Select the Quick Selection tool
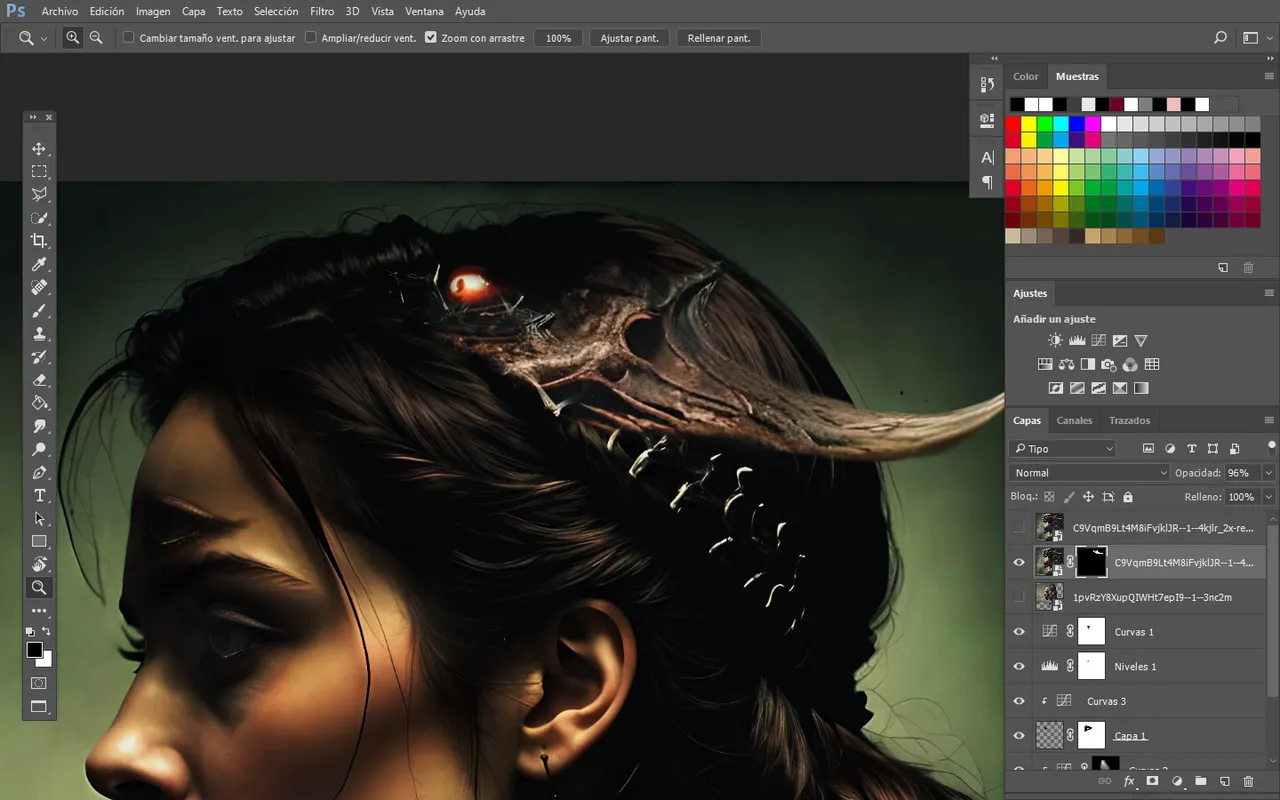This screenshot has width=1280, height=800. click(39, 218)
